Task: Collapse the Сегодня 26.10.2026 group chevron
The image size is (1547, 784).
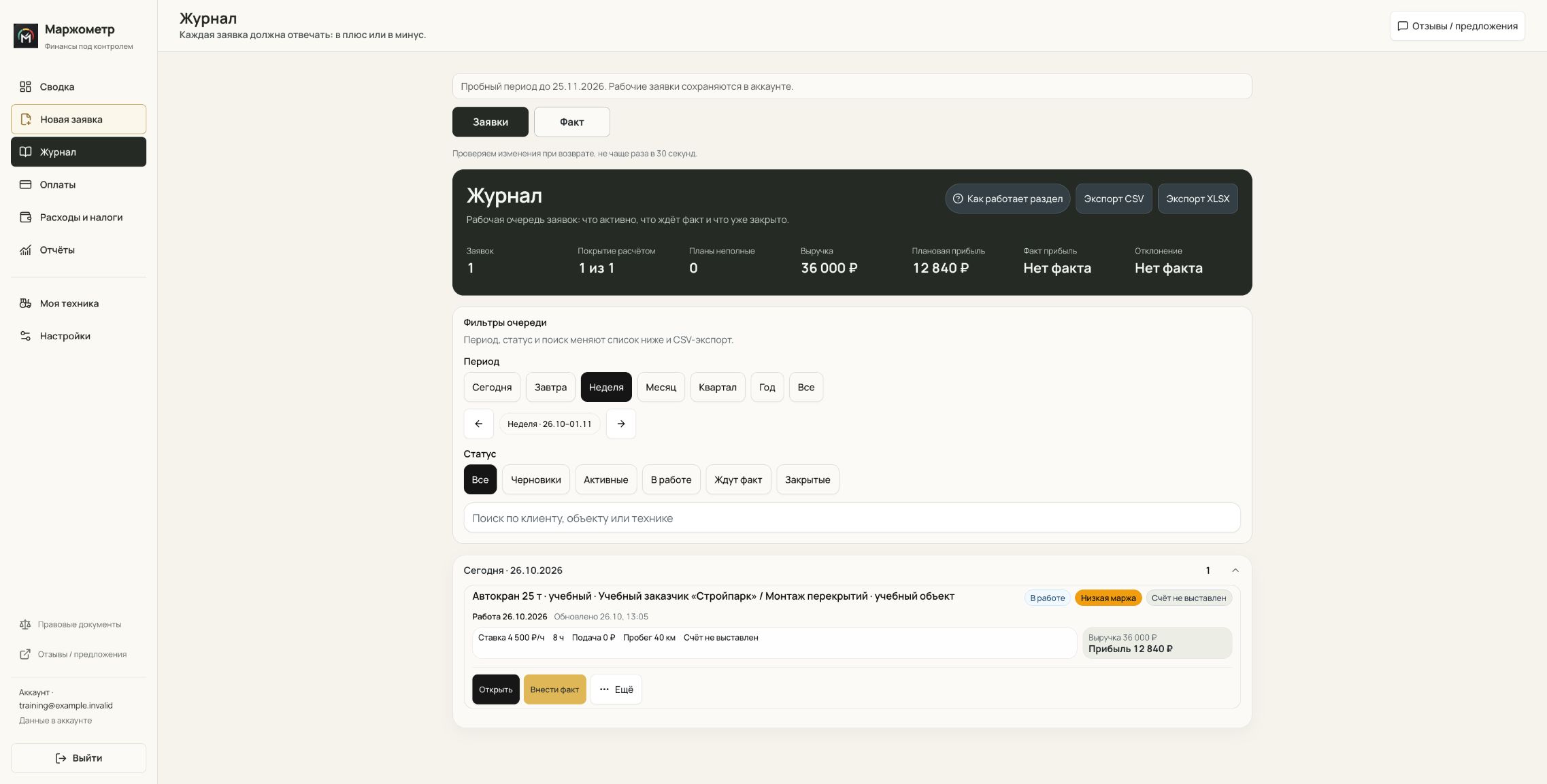Action: 1235,570
